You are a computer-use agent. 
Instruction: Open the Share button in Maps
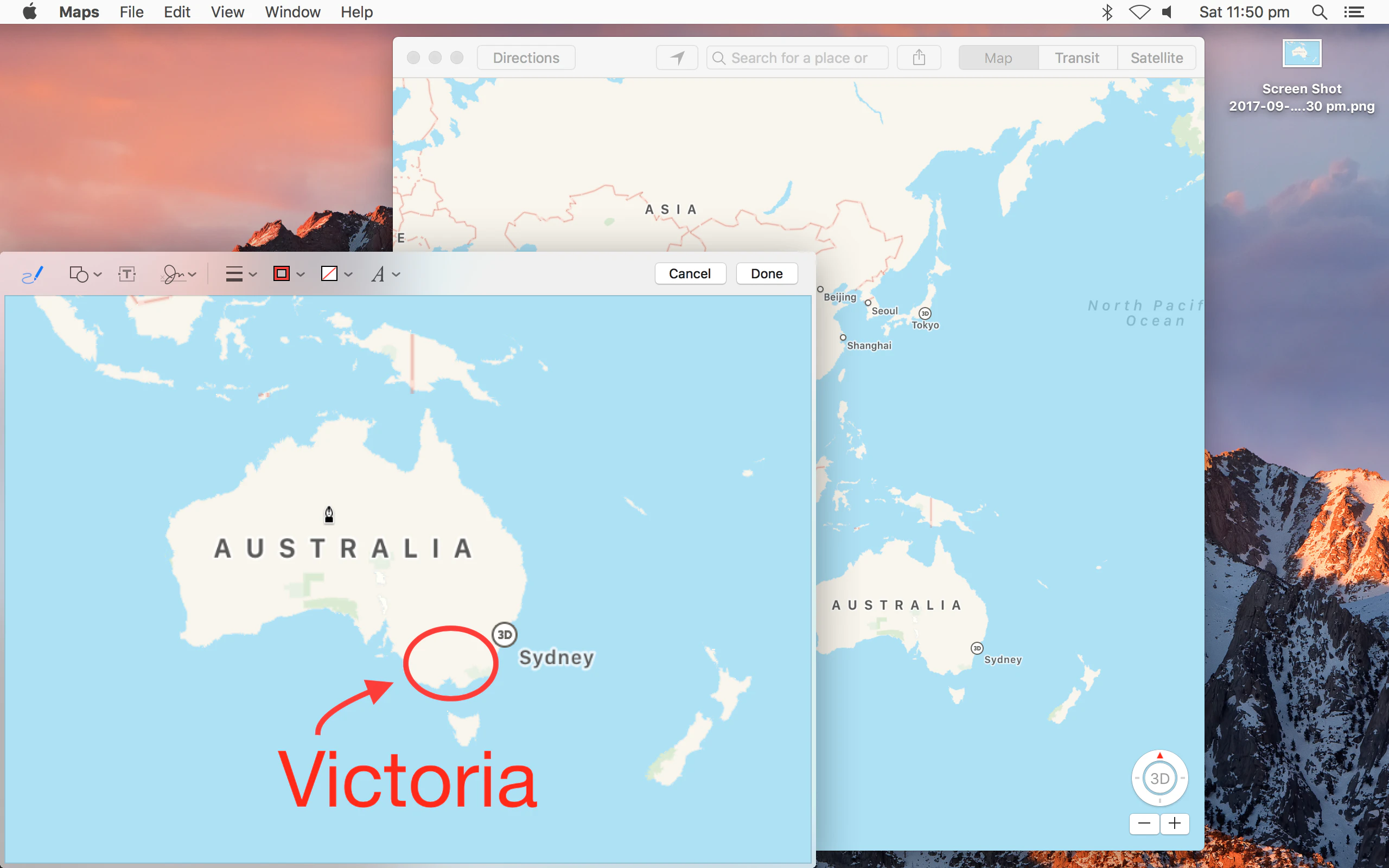pyautogui.click(x=919, y=58)
